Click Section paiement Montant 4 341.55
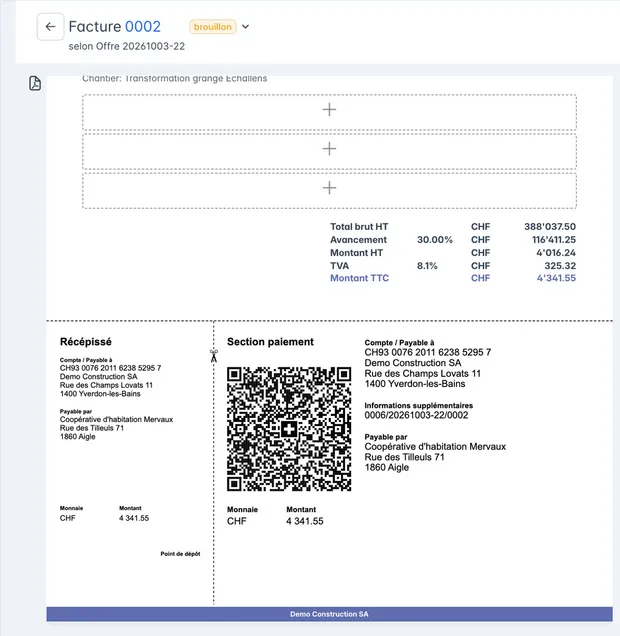Screen dimensions: 620x636 (x=305, y=521)
